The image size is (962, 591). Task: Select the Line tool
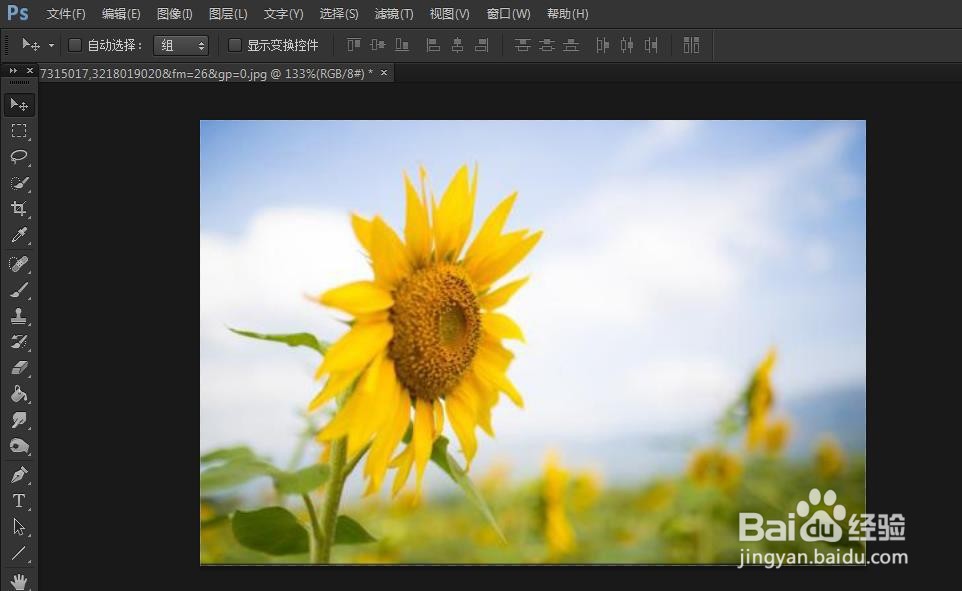[19, 553]
